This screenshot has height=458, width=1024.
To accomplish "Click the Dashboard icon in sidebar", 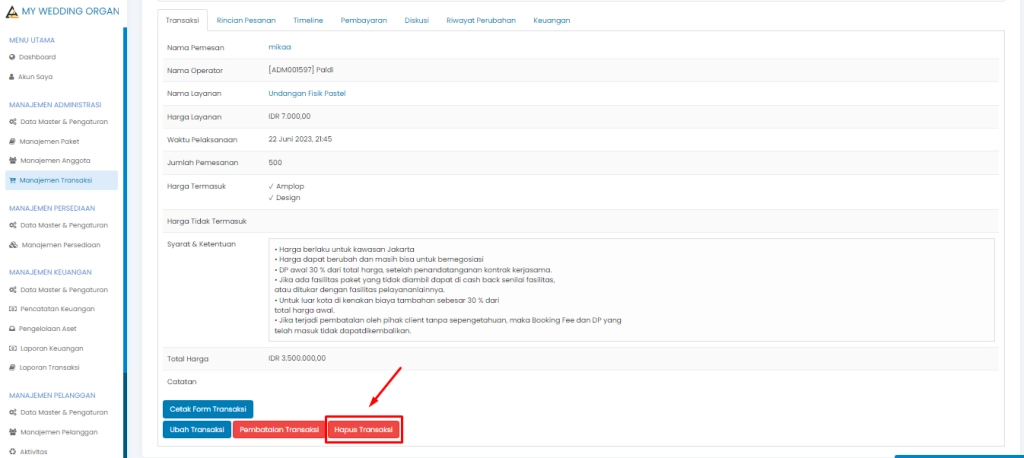I will click(12, 57).
